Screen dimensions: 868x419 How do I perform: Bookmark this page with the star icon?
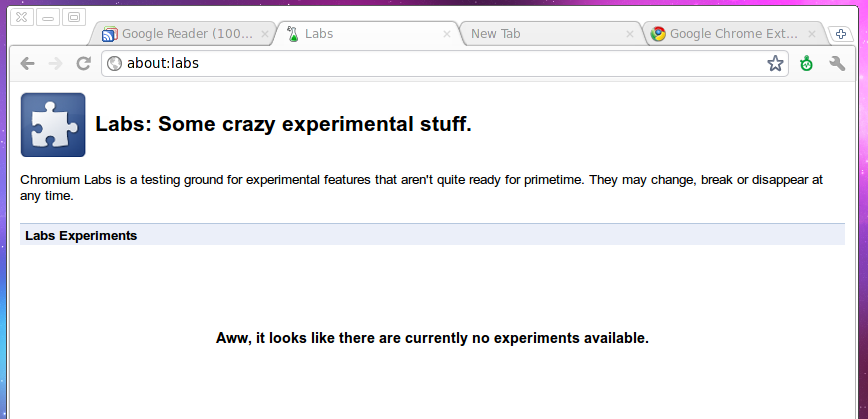pyautogui.click(x=775, y=63)
